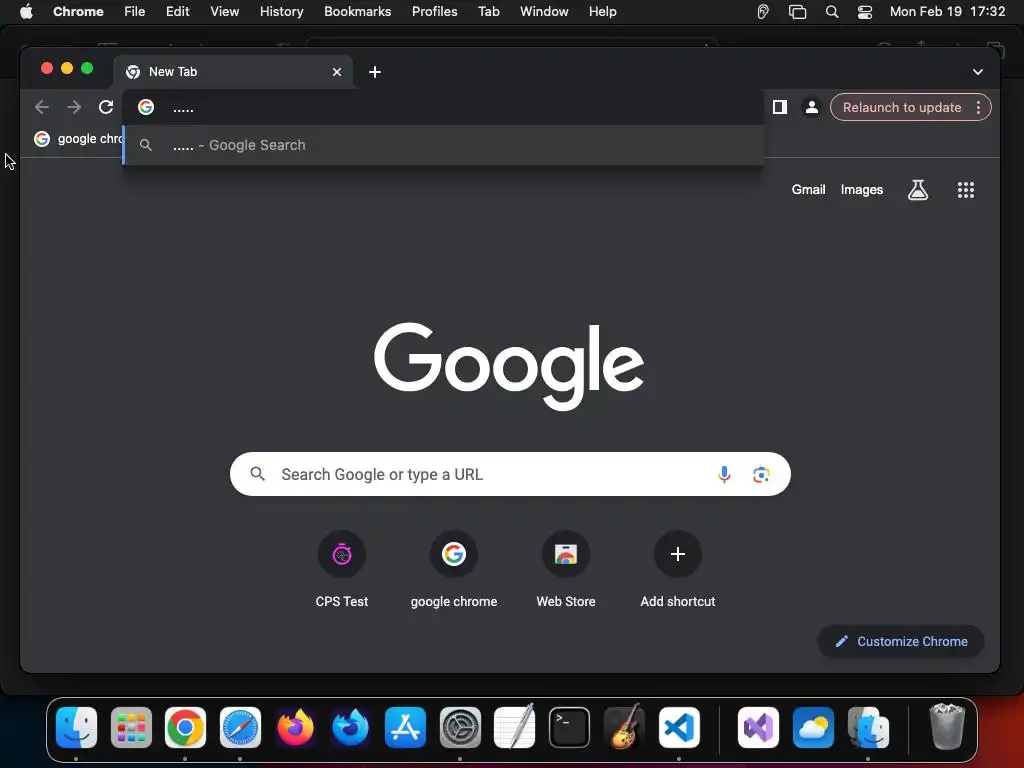1024x768 pixels.
Task: Click Customize Chrome button
Action: pyautogui.click(x=901, y=641)
